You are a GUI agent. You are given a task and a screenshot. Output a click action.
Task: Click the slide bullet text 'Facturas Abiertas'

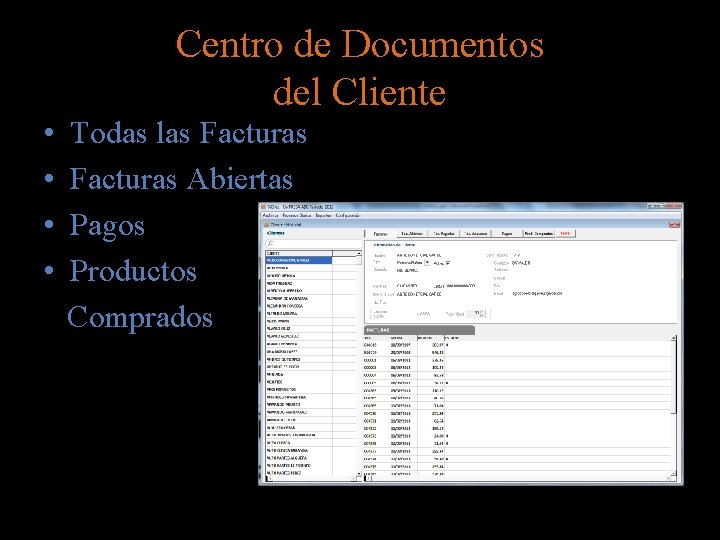(x=181, y=179)
